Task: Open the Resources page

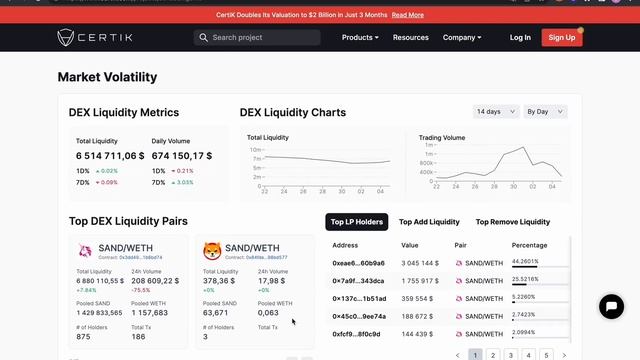Action: coord(411,38)
